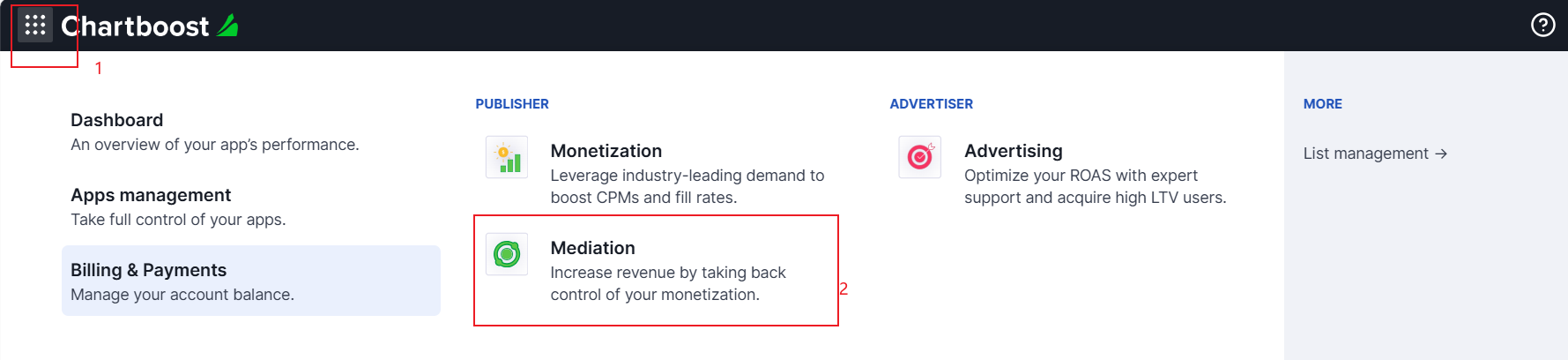Image resolution: width=1568 pixels, height=360 pixels.
Task: Click the ADVERTISER section label
Action: [x=932, y=104]
